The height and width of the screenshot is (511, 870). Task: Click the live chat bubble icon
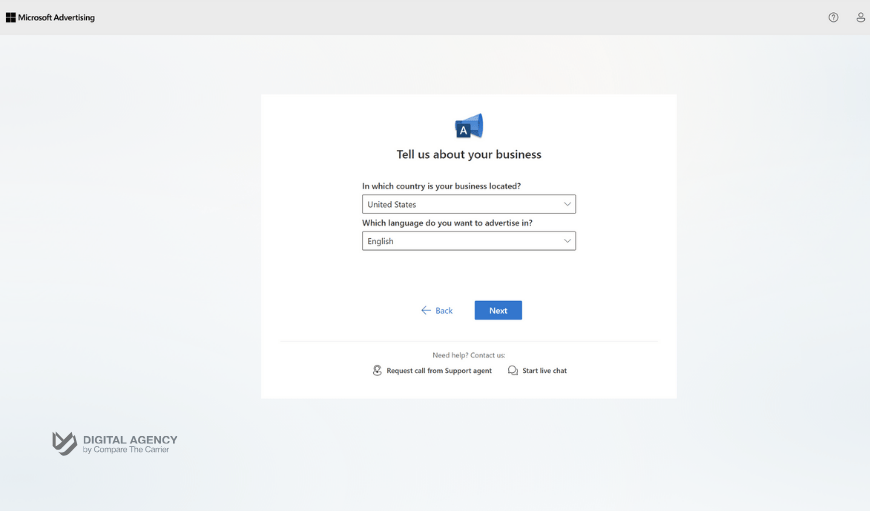click(x=513, y=370)
